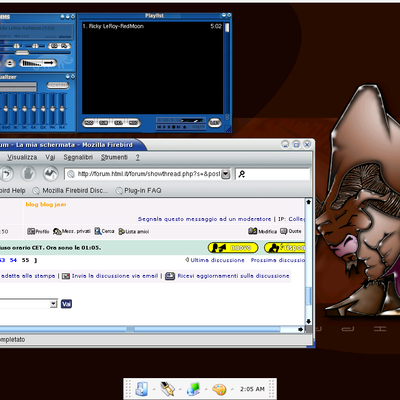Click the yellow nuovo thread button

click(x=233, y=248)
